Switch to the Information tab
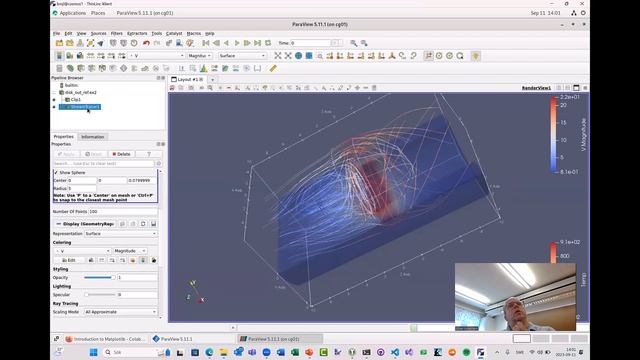Screen dimensions: 640x360 pyautogui.click(x=93, y=137)
